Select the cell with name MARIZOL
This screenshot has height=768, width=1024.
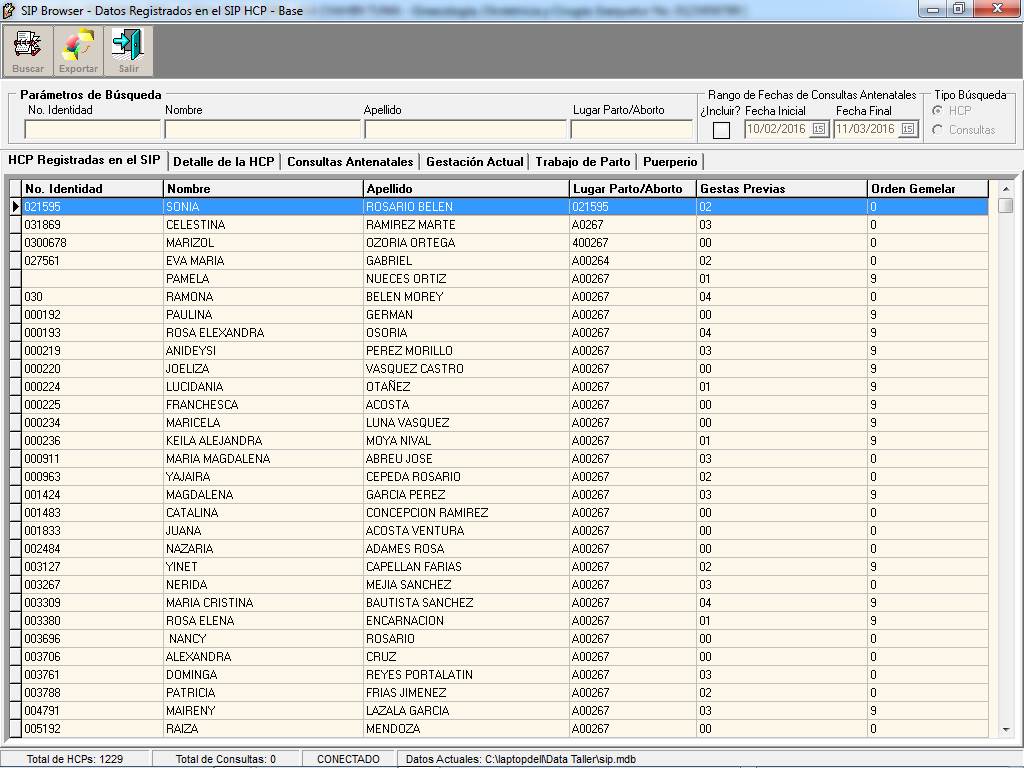(x=263, y=243)
